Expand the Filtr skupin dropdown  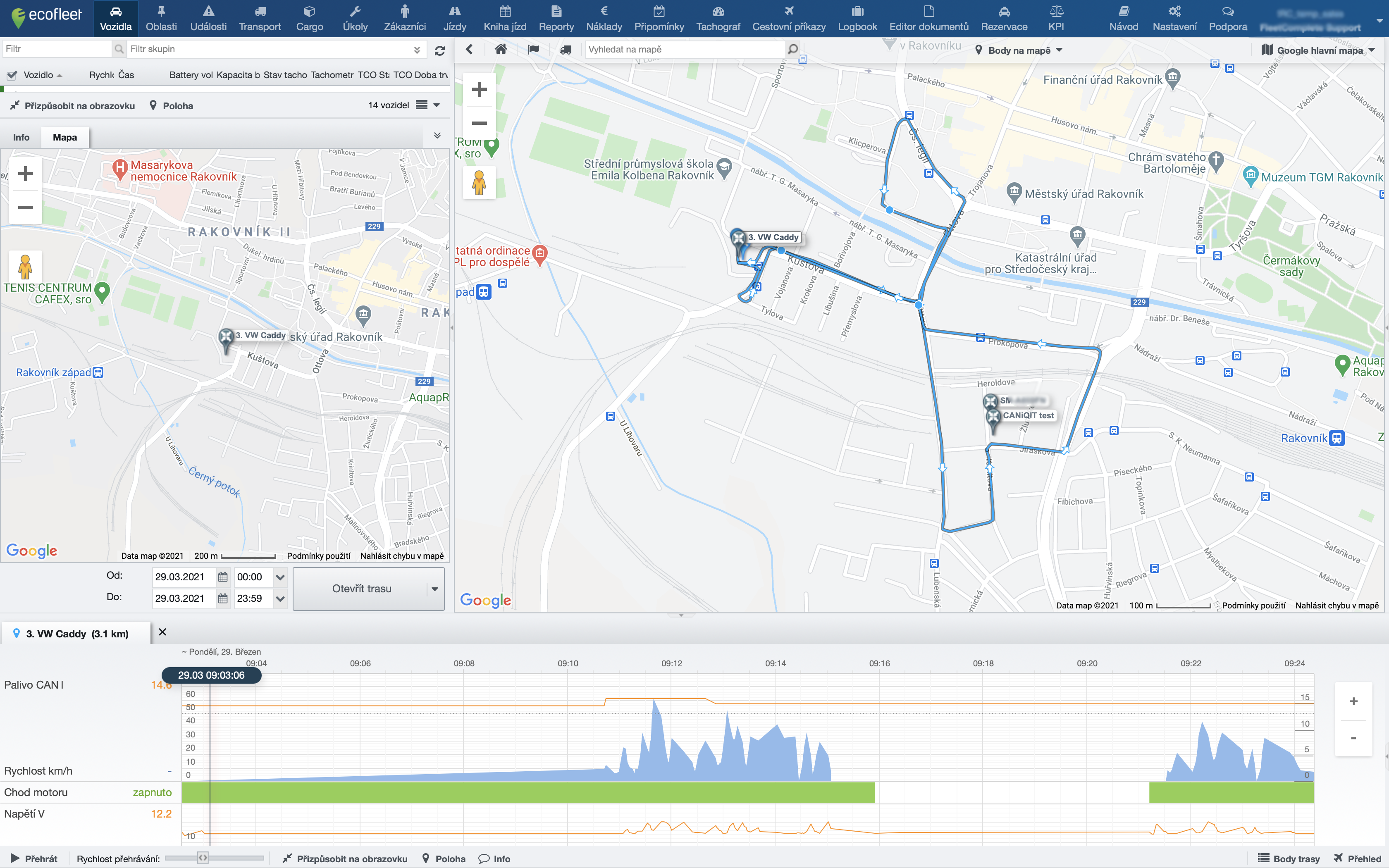pyautogui.click(x=417, y=49)
